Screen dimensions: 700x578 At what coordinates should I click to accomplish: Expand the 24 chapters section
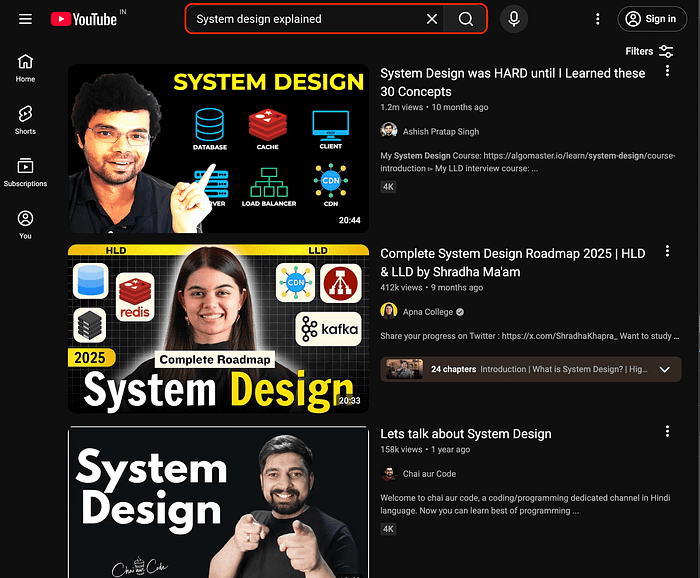point(664,369)
